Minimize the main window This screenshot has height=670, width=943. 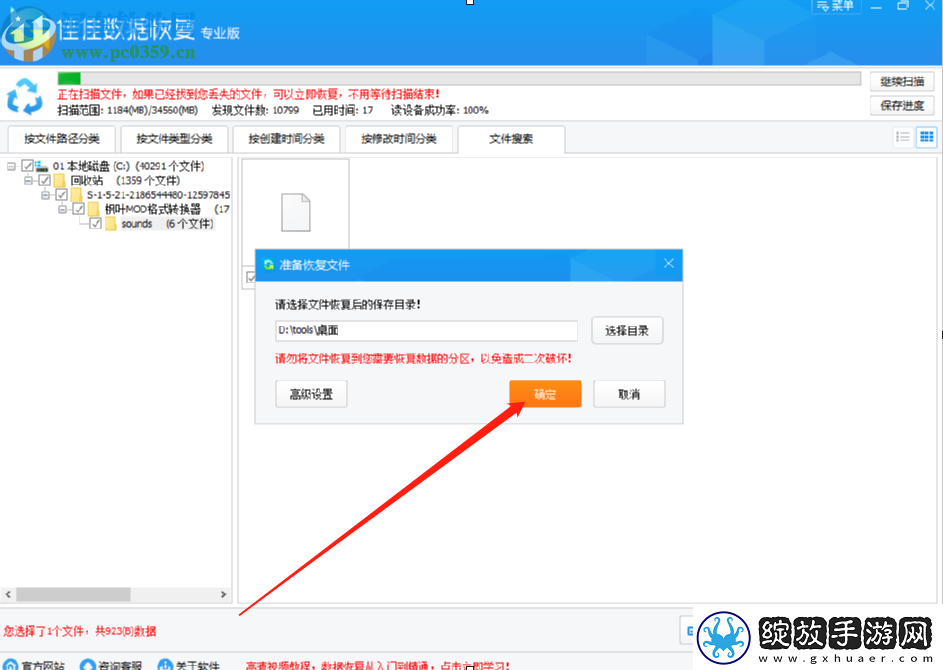876,6
